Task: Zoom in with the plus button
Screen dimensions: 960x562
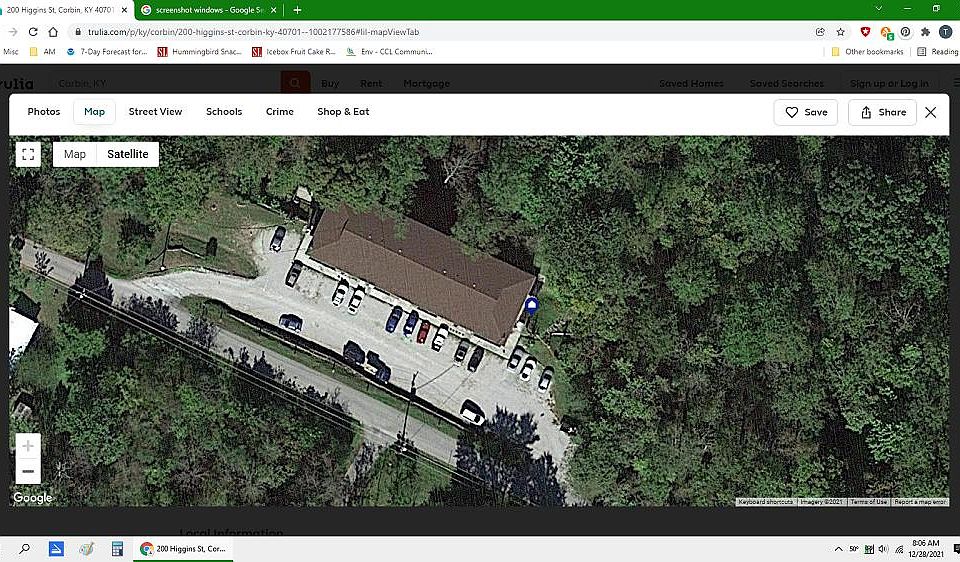Action: [28, 446]
